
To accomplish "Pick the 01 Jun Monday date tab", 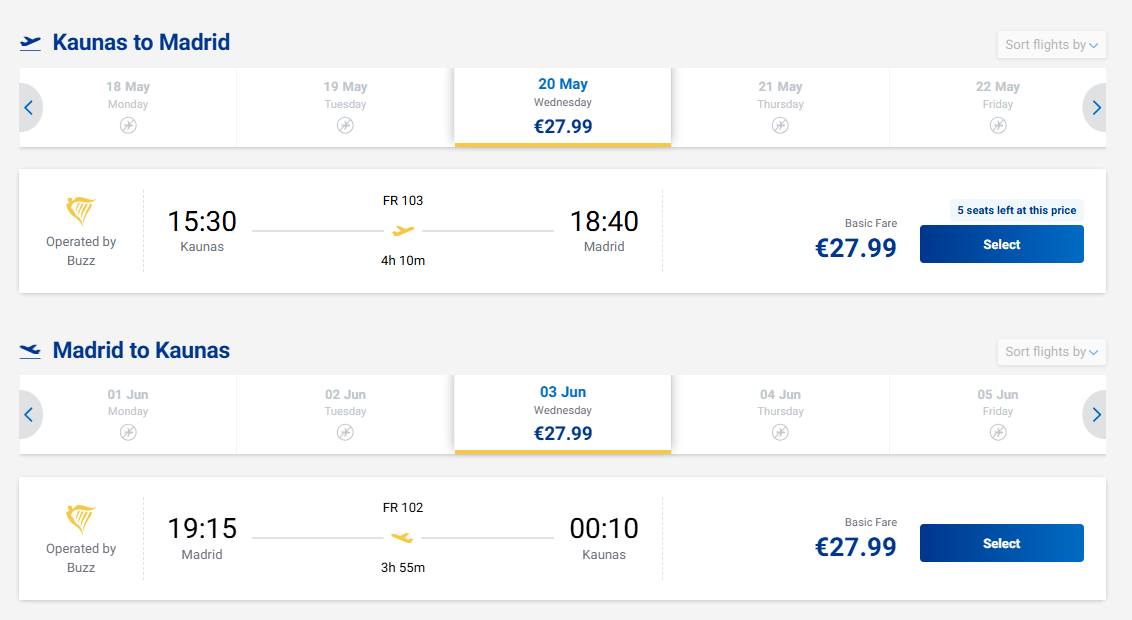I will (128, 413).
